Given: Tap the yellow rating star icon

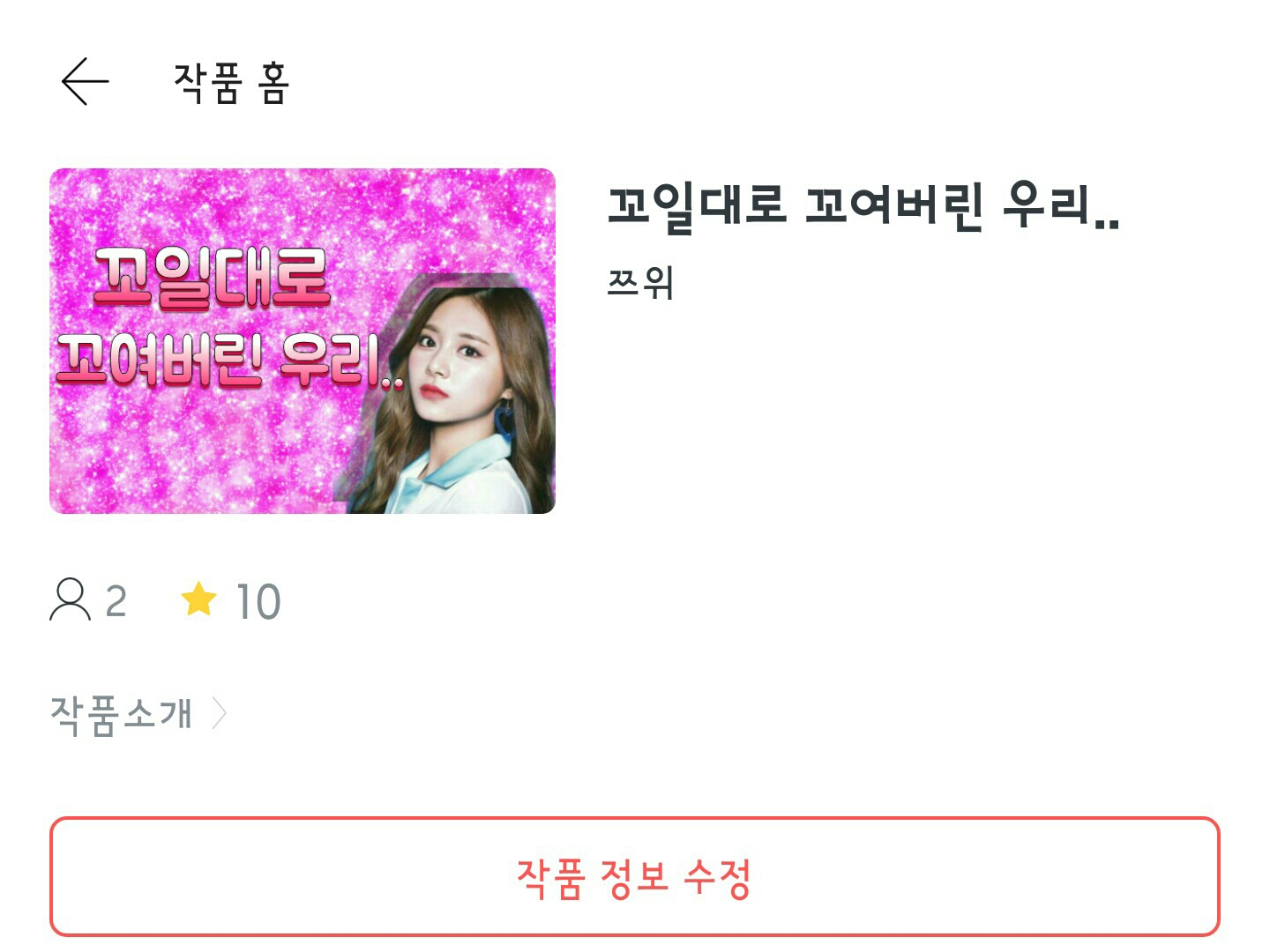Looking at the screenshot, I should point(198,599).
